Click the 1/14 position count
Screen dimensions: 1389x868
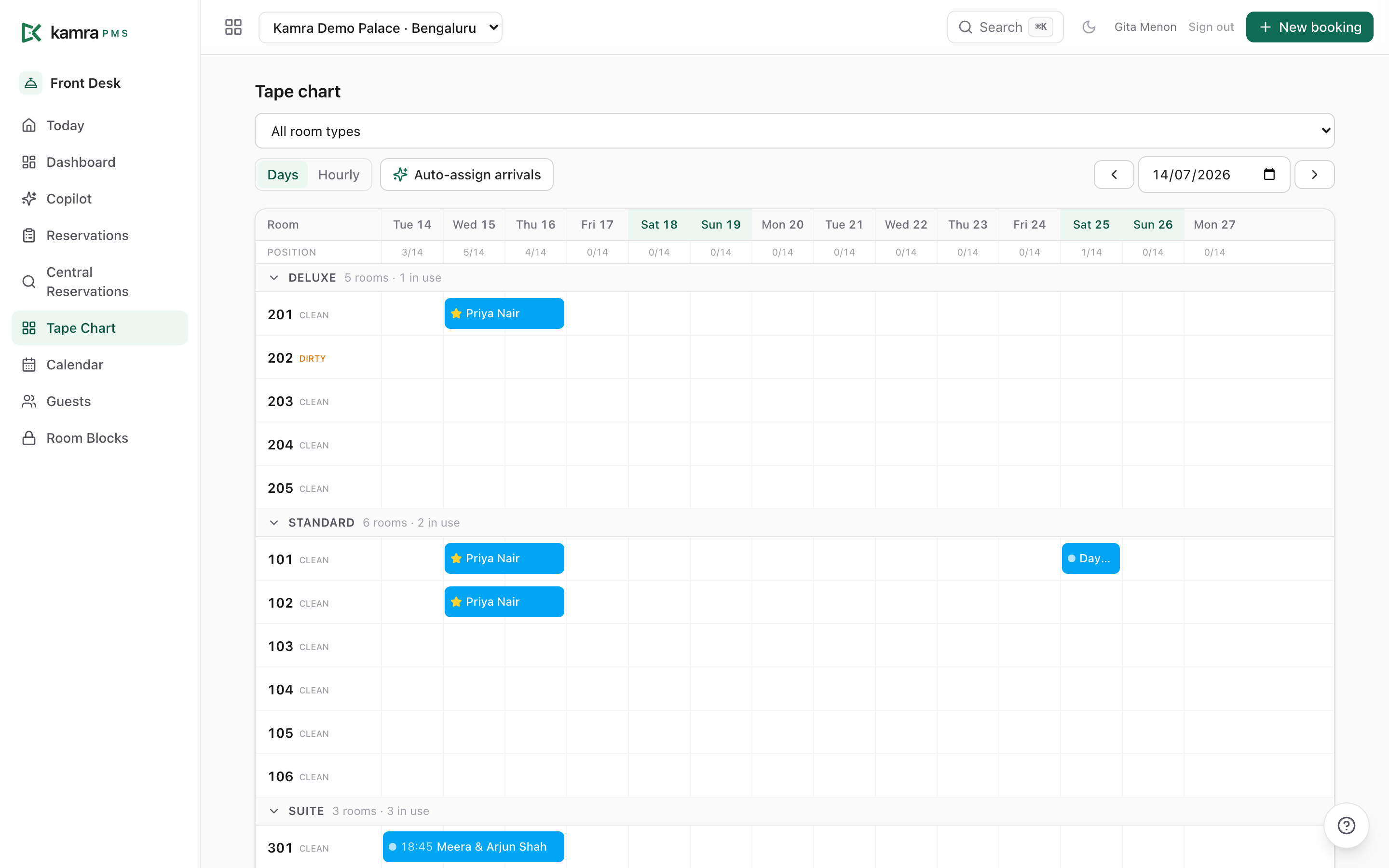(x=1091, y=253)
